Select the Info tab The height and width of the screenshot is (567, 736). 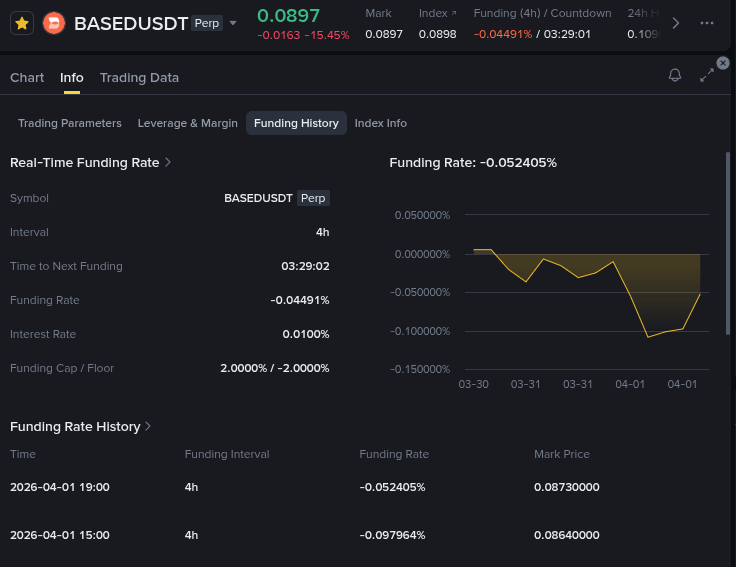pyautogui.click(x=72, y=78)
